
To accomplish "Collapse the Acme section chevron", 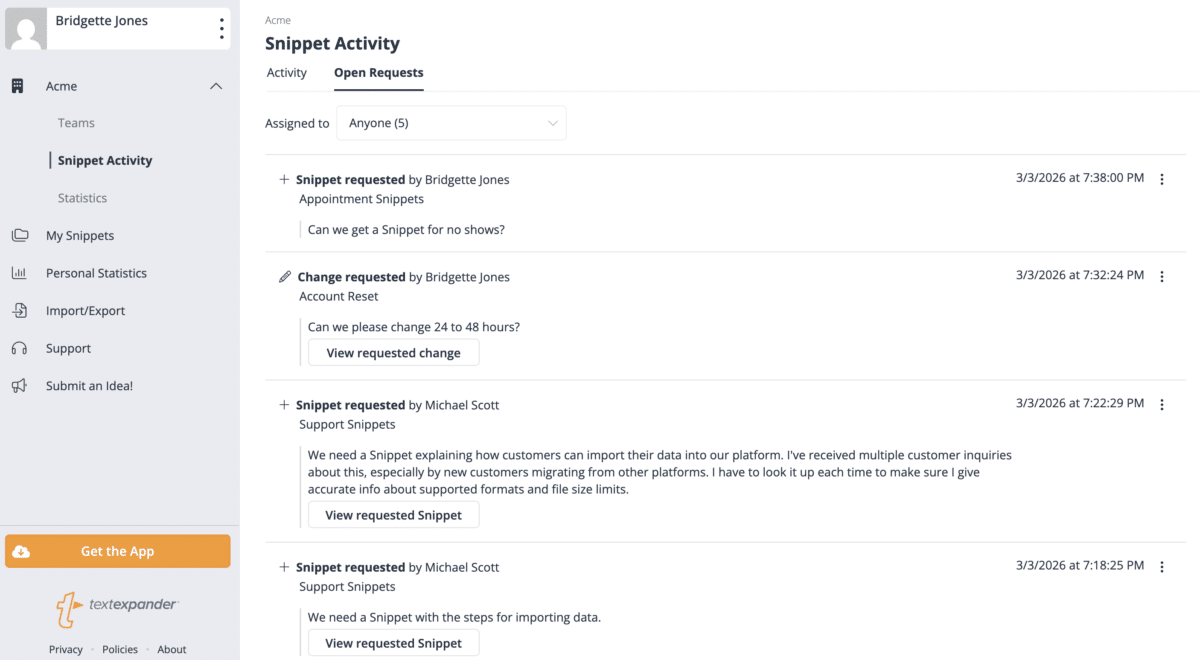I will pos(215,86).
